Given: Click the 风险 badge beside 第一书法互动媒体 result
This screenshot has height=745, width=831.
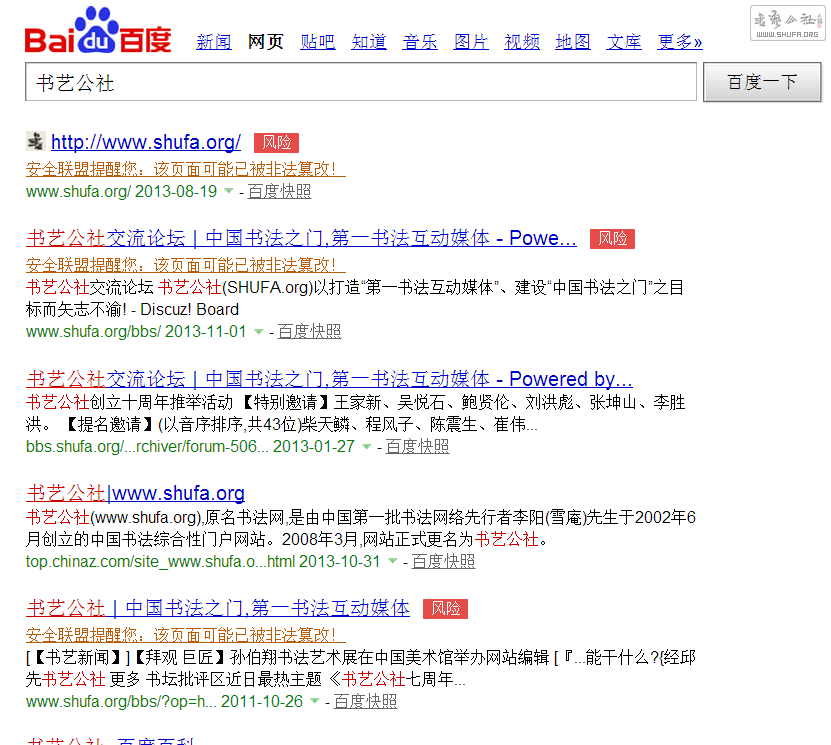Looking at the screenshot, I should (x=445, y=608).
